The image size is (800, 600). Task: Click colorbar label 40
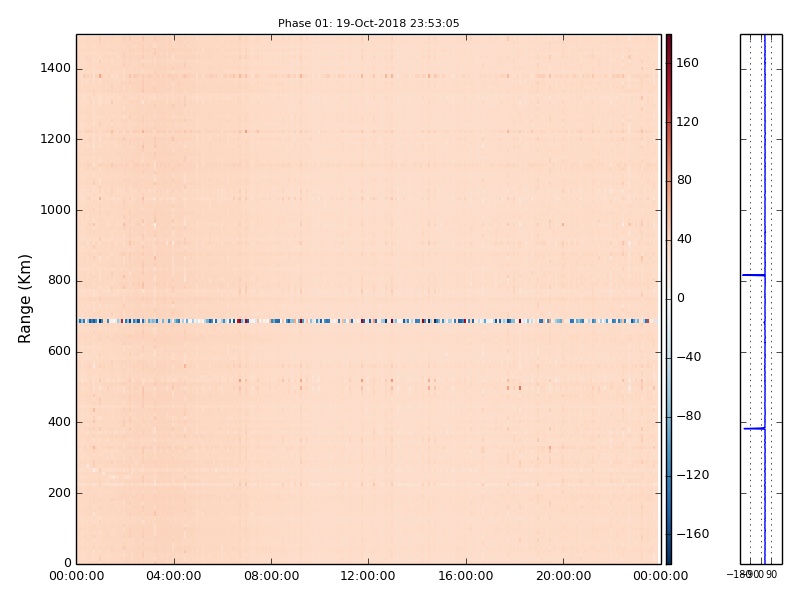684,239
